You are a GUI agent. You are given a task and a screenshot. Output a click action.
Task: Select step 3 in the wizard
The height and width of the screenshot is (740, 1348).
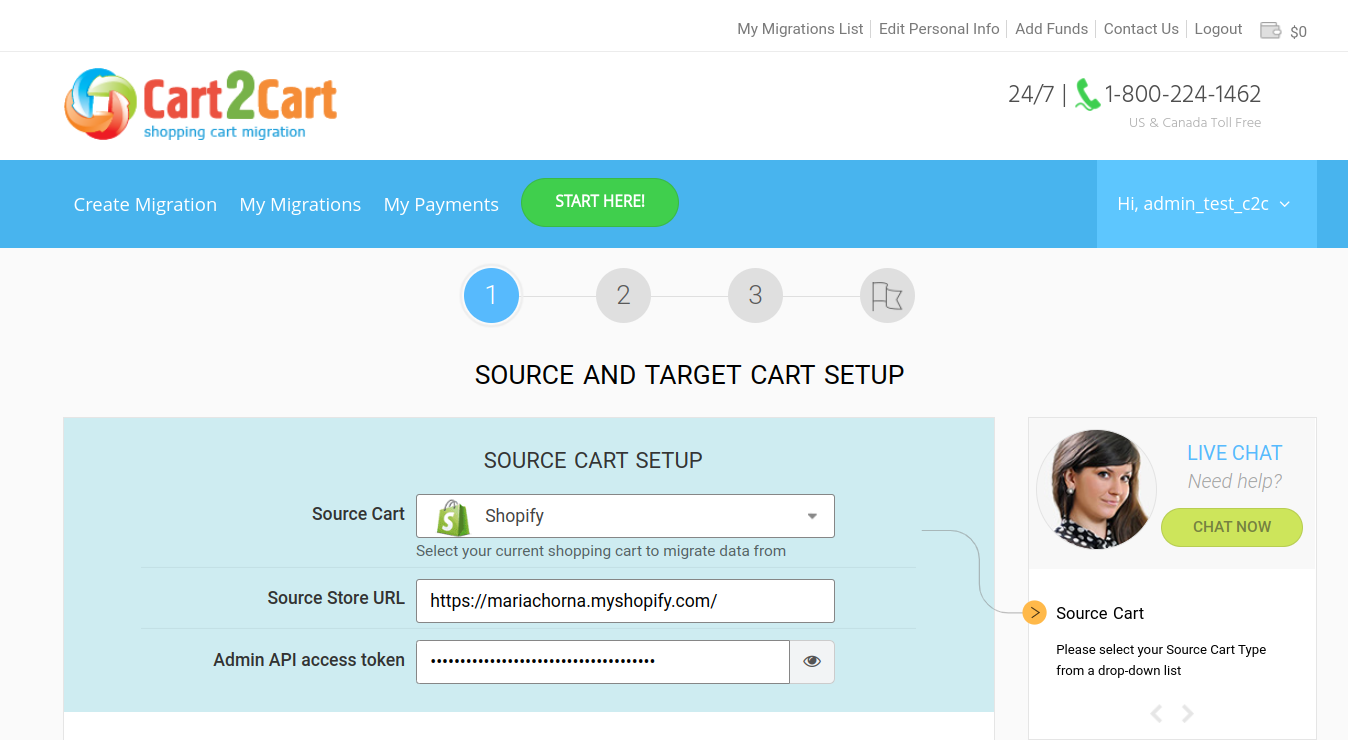(755, 296)
